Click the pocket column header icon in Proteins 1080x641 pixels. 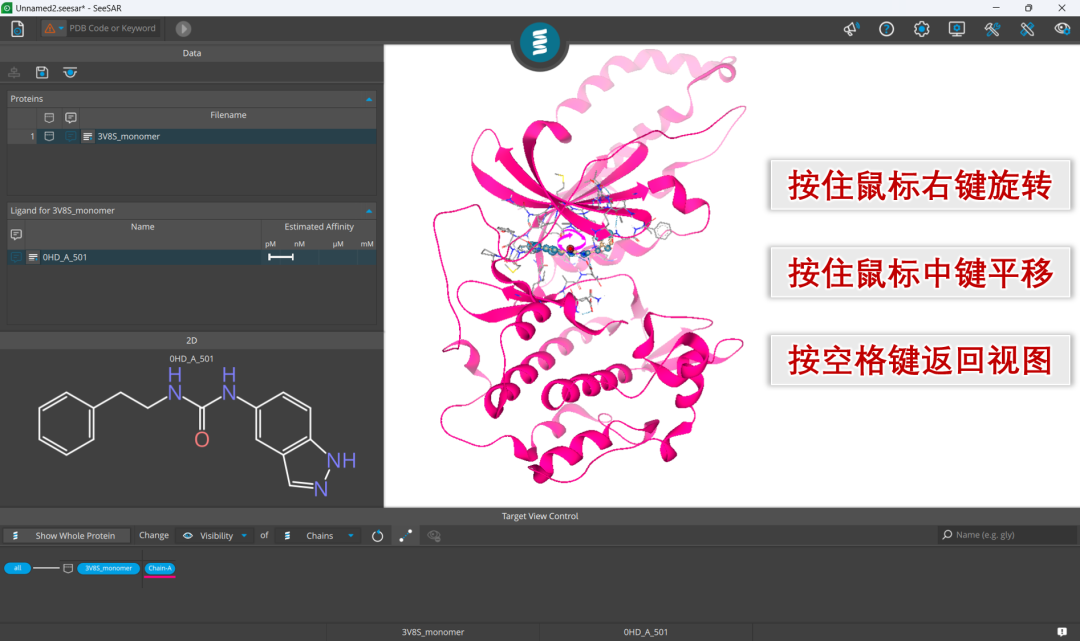(x=49, y=118)
